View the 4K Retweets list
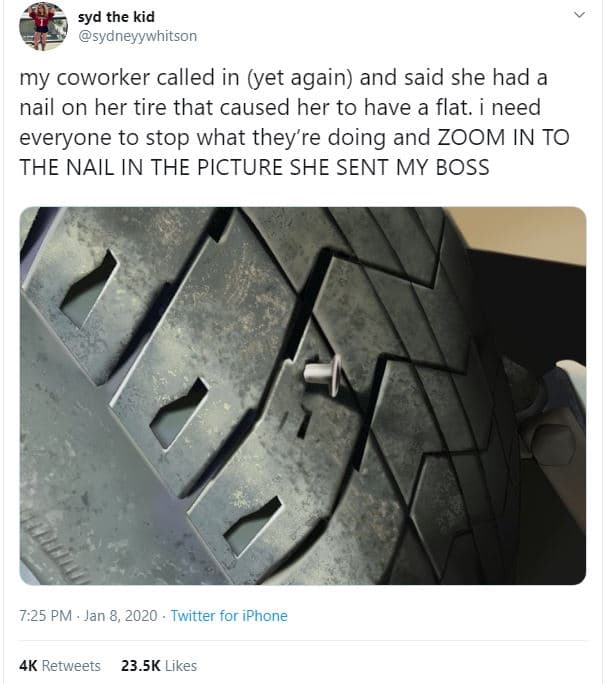The width and height of the screenshot is (612, 684). pos(60,666)
